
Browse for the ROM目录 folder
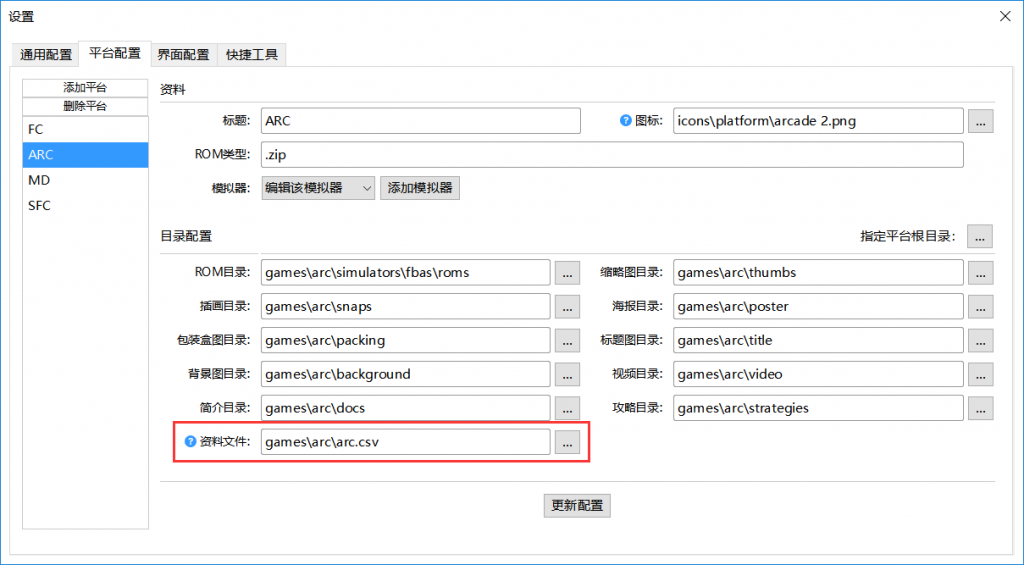(567, 272)
